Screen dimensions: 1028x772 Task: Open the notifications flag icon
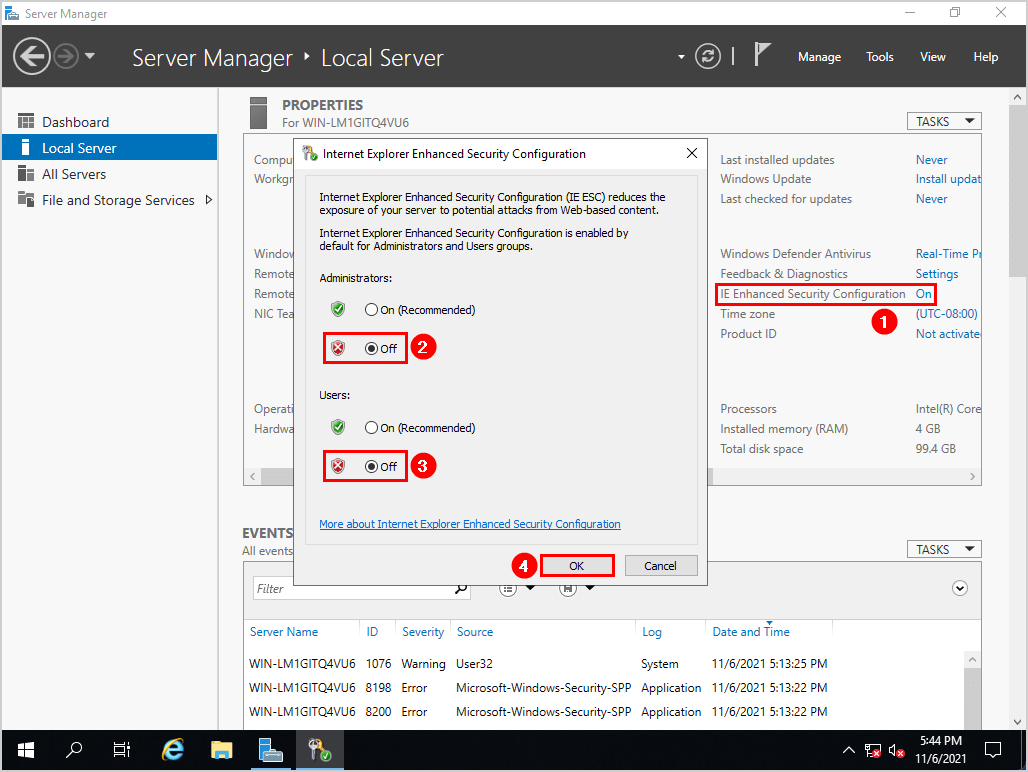[x=761, y=54]
